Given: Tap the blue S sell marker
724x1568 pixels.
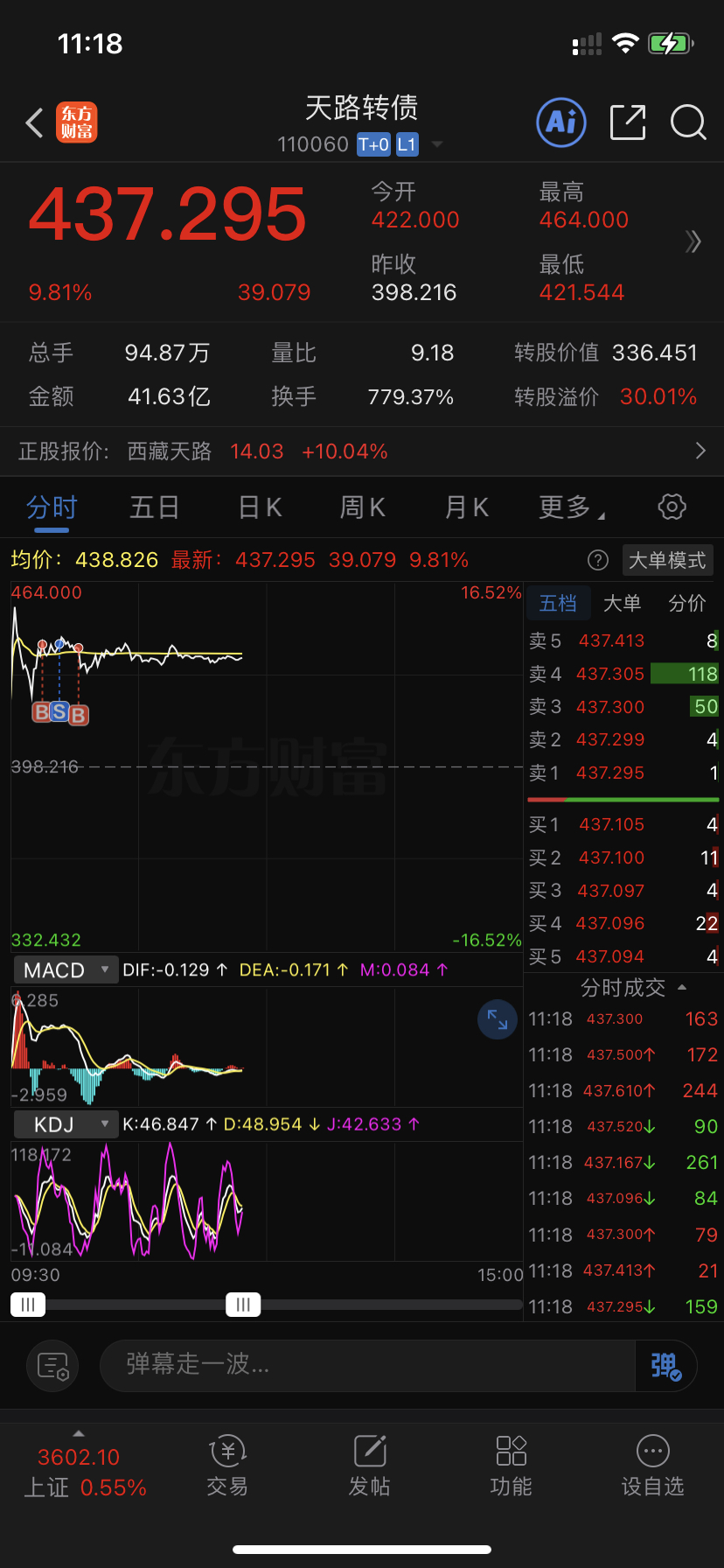Looking at the screenshot, I should (59, 711).
